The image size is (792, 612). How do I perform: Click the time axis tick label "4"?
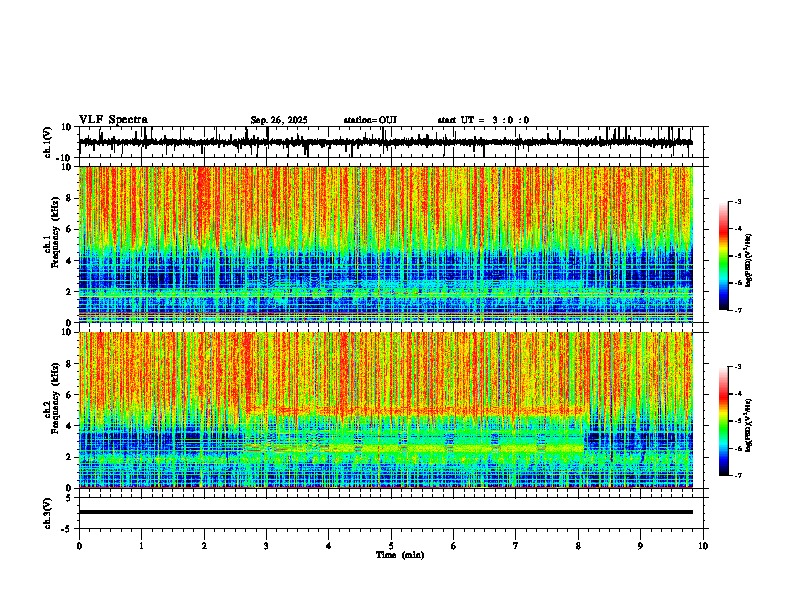[329, 546]
